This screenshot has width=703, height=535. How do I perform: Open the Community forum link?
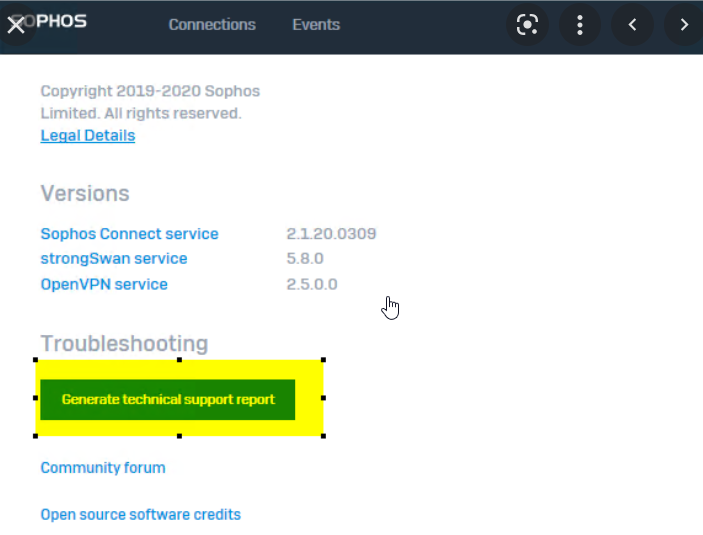(x=103, y=468)
